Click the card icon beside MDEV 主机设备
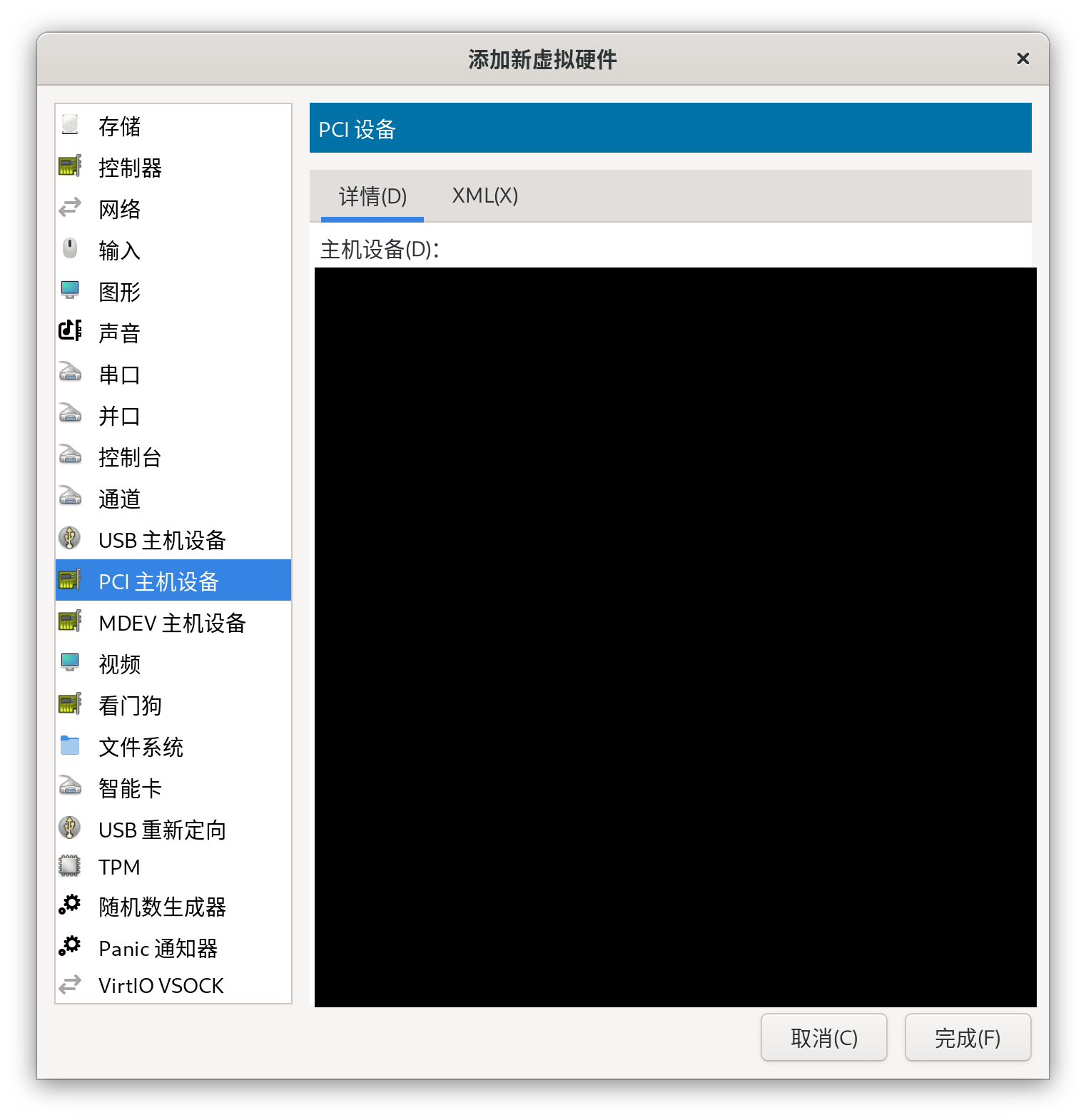 point(70,621)
